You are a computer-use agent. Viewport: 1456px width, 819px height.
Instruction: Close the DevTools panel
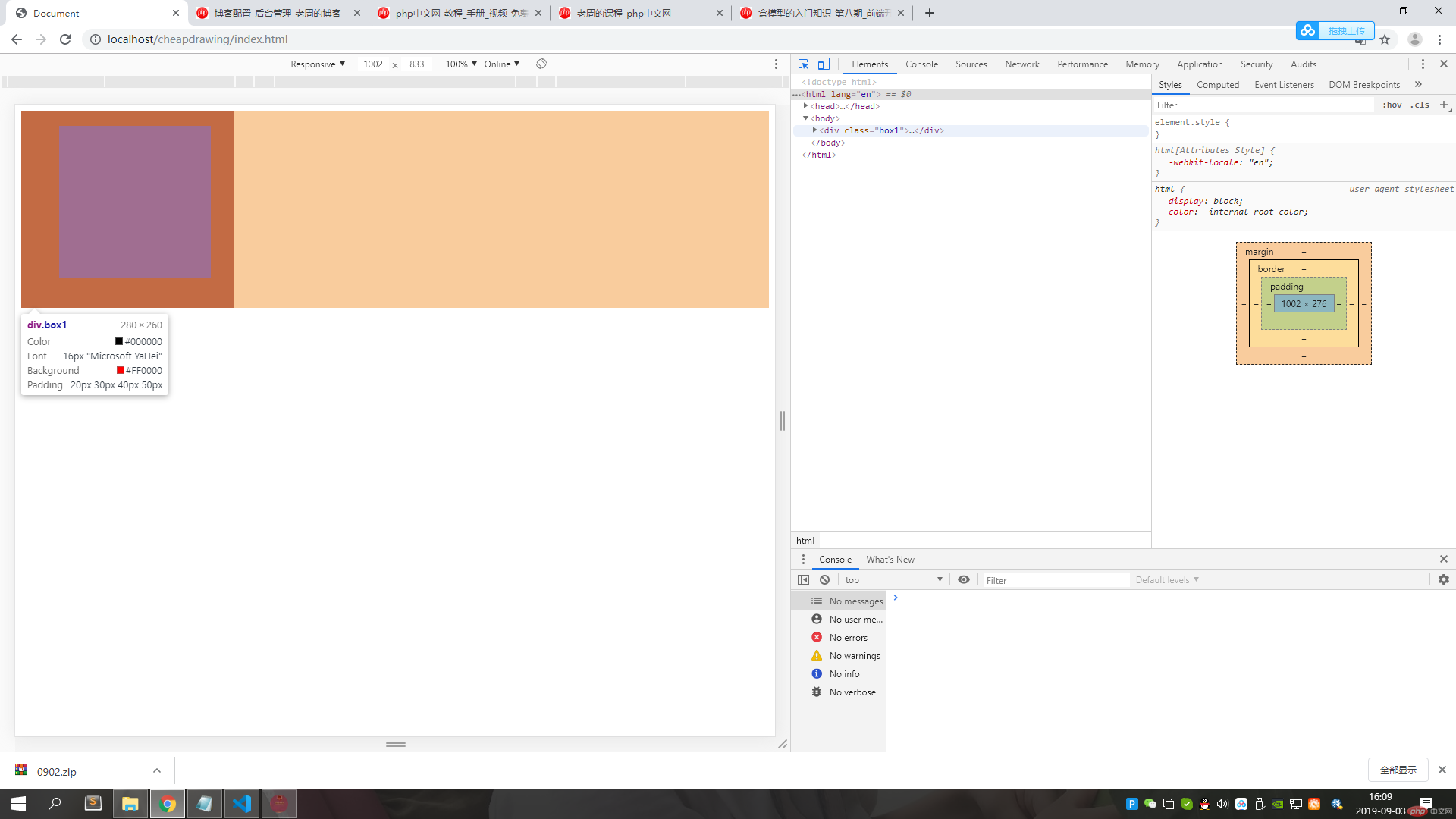[x=1444, y=64]
